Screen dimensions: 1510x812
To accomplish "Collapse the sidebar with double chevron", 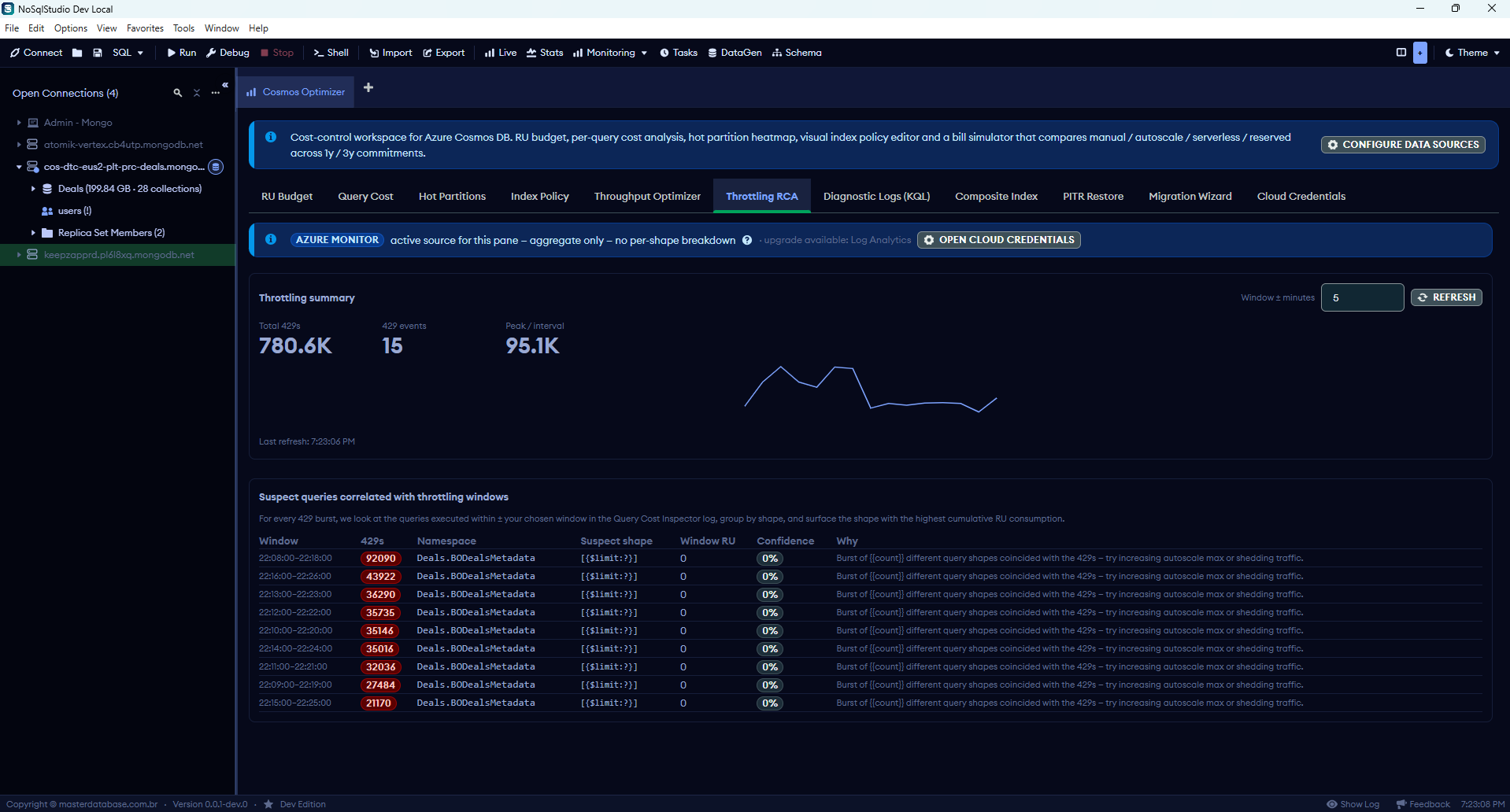I will coord(225,85).
